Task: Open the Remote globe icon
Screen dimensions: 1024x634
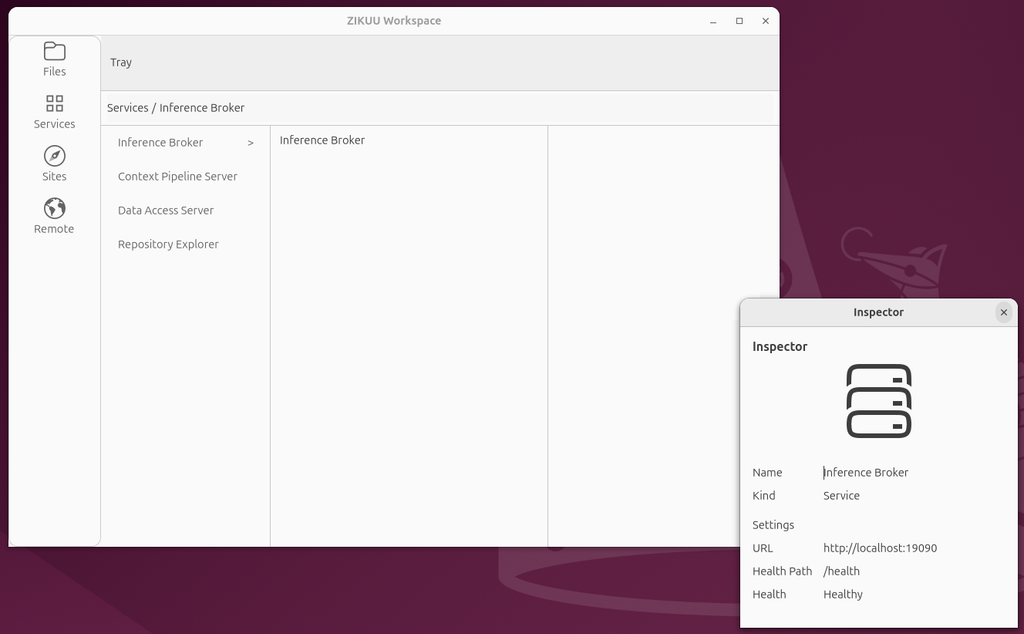Action: point(54,208)
